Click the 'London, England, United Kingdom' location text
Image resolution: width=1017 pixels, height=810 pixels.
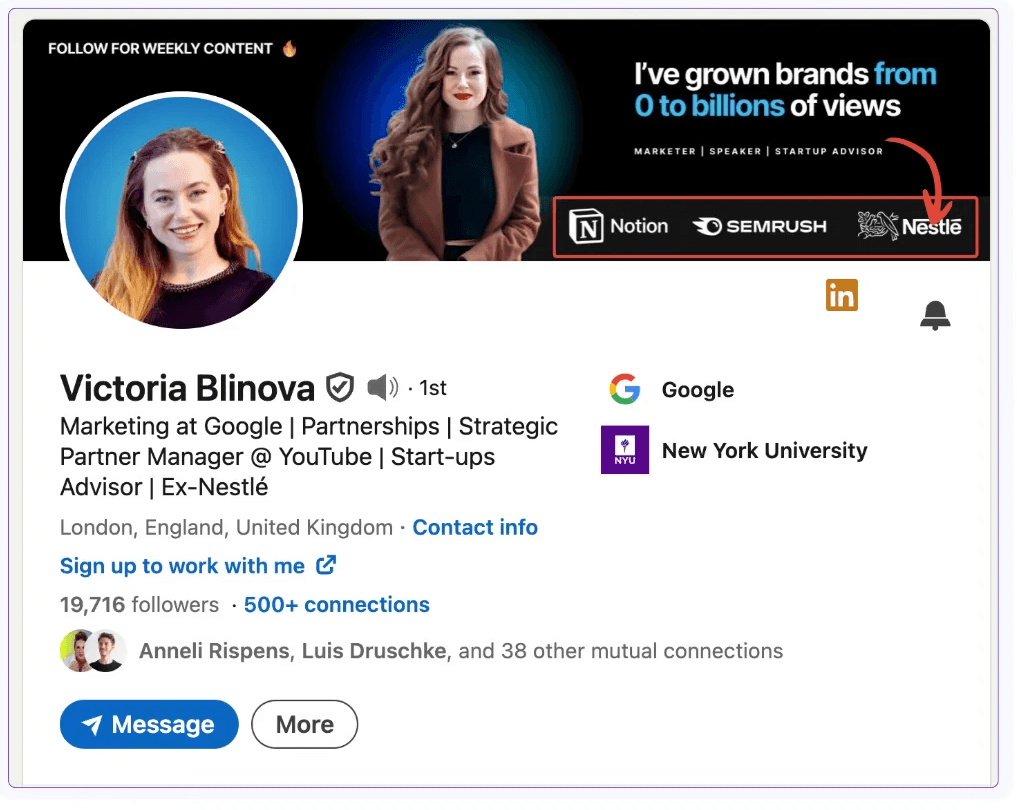226,527
